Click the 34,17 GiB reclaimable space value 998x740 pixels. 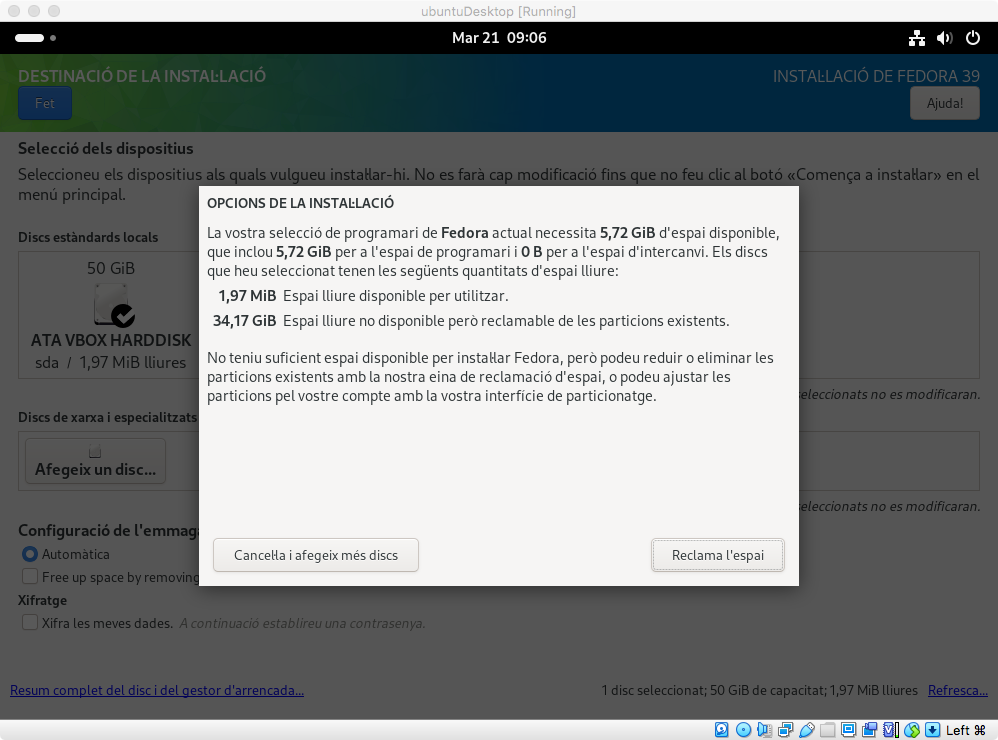click(244, 321)
